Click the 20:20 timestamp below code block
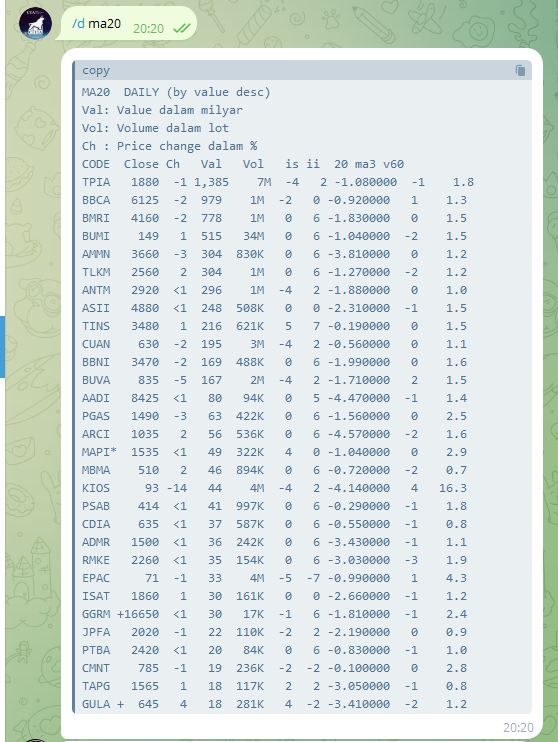The width and height of the screenshot is (558, 742). 518,727
